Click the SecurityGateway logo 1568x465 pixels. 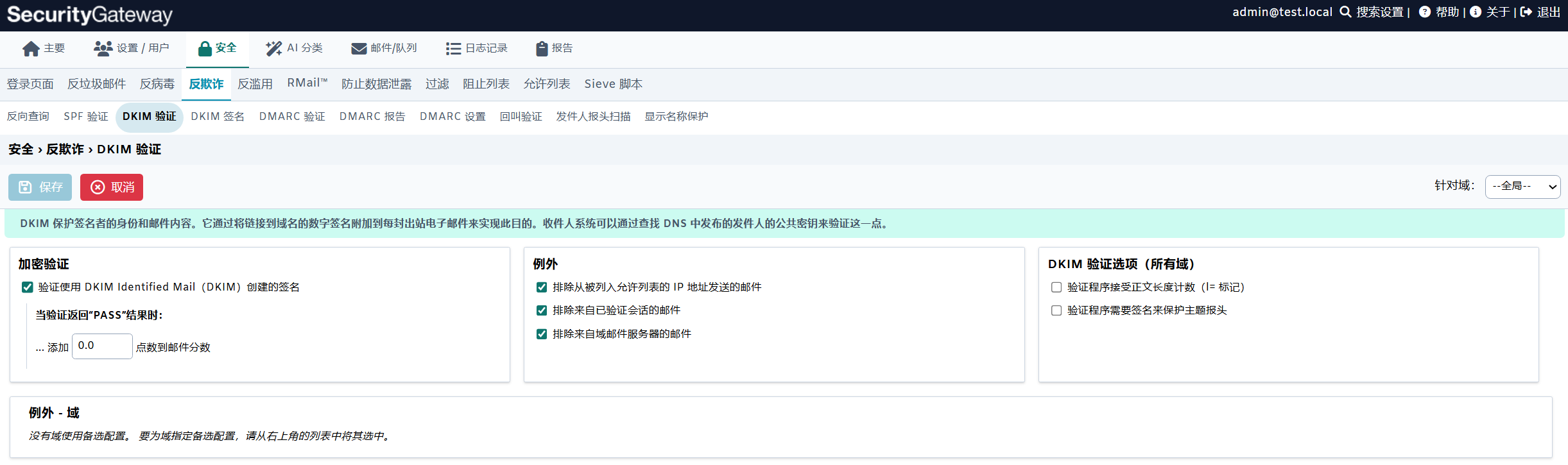pyautogui.click(x=90, y=15)
